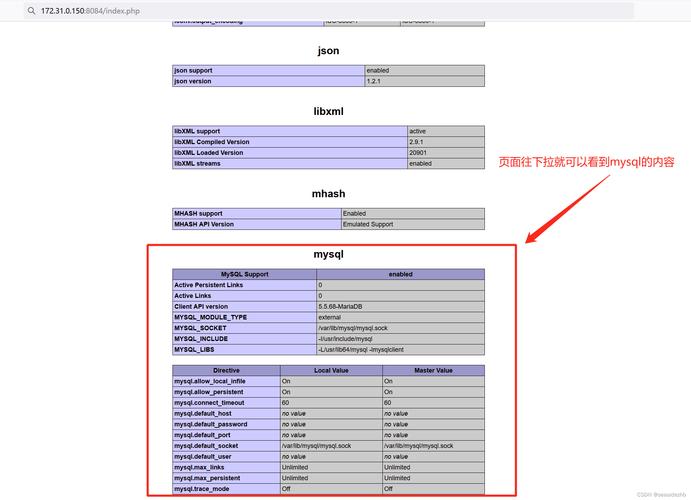Select the 'Active Persistent Links' row label
691x500 pixels.
(208, 285)
